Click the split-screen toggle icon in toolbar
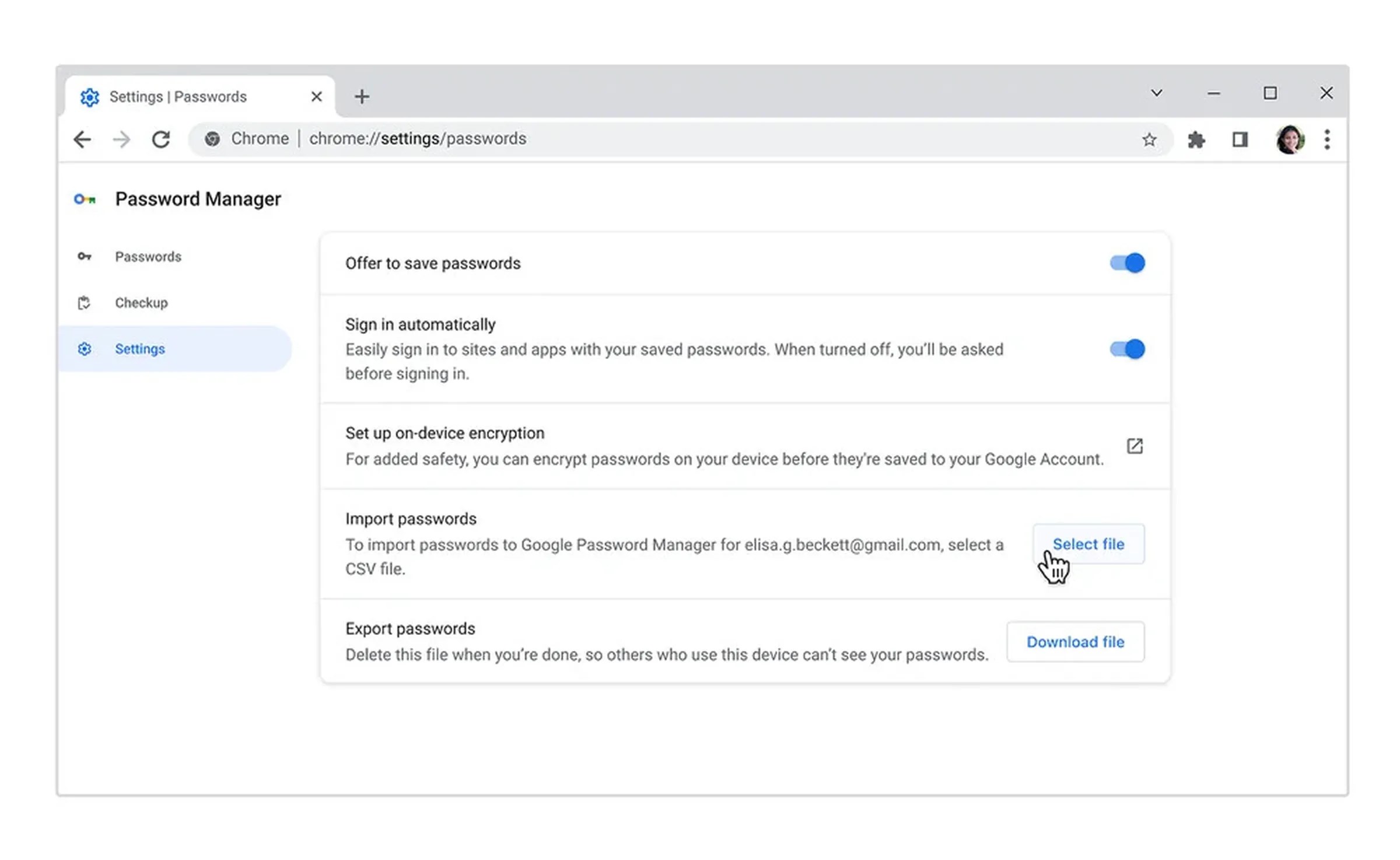Screen dimensions: 1400x860 coord(1241,139)
